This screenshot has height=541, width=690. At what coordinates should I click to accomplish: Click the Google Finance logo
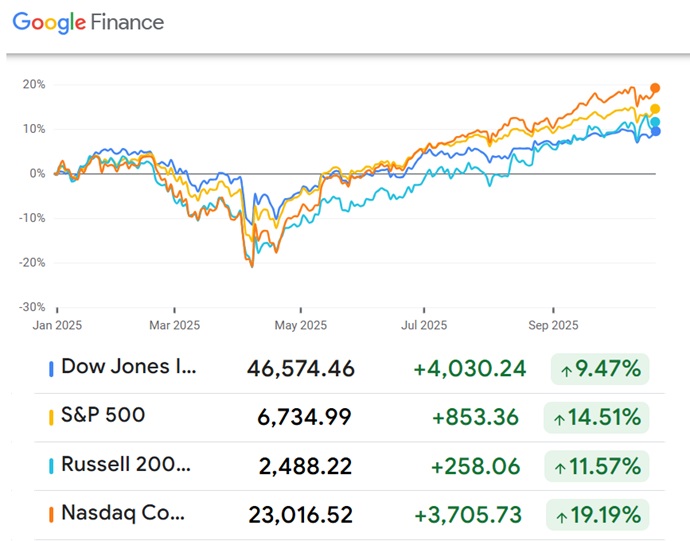[88, 22]
